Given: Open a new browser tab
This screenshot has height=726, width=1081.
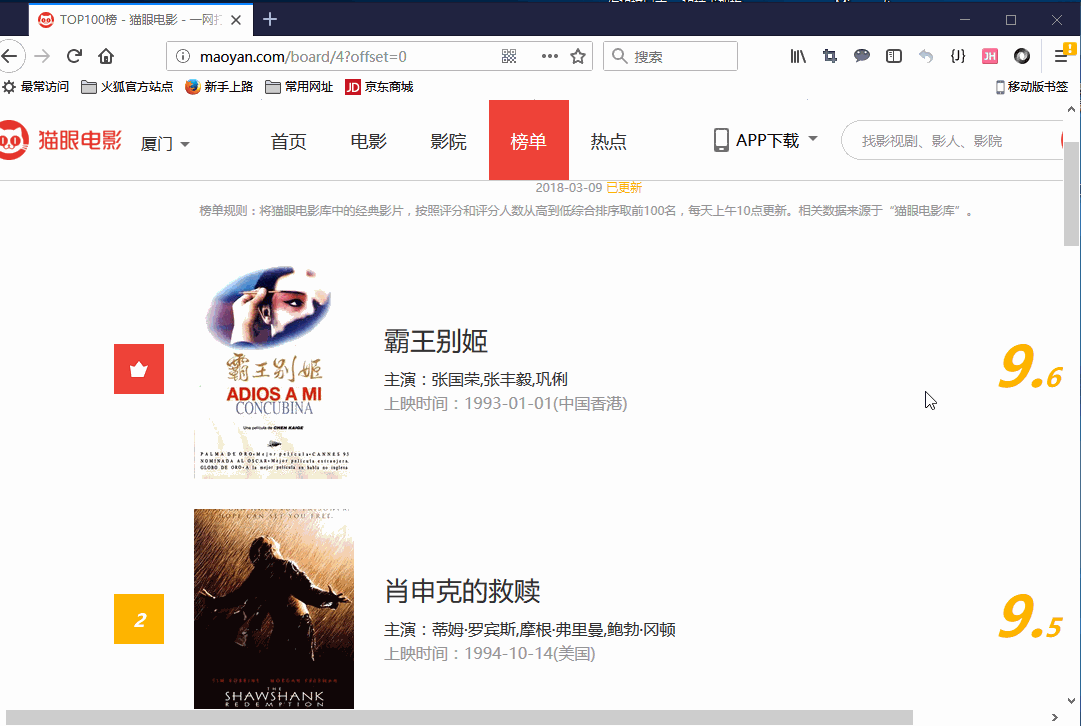Looking at the screenshot, I should coord(270,19).
